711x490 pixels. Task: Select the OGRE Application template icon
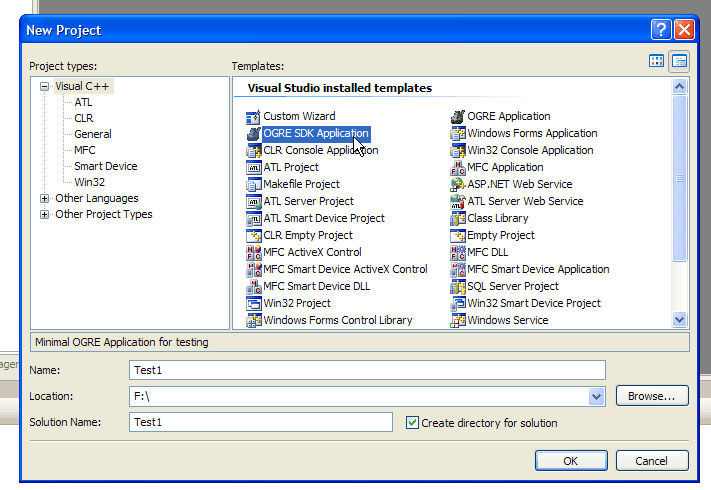coord(458,116)
